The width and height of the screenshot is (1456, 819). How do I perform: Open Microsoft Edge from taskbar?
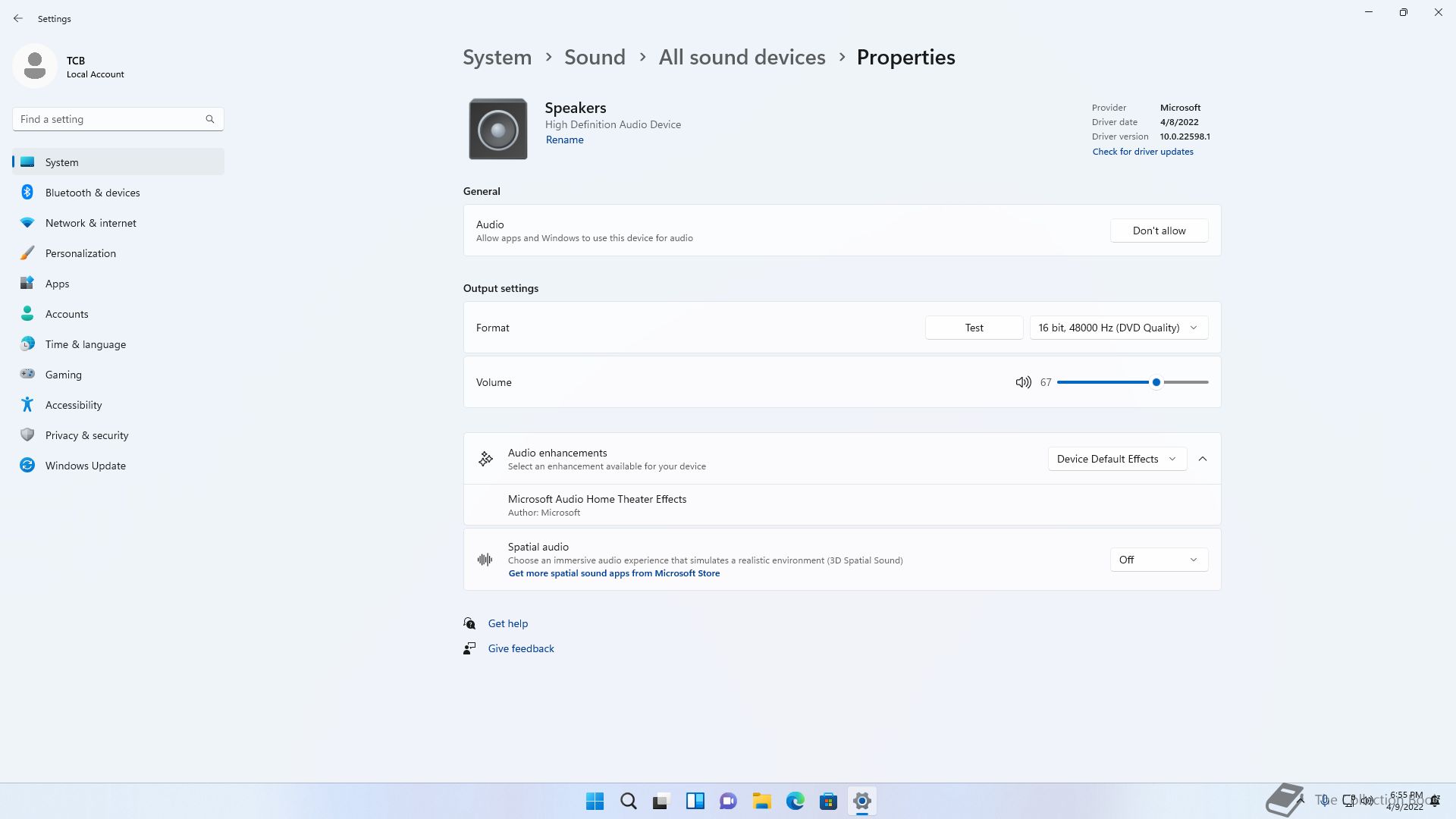click(795, 801)
